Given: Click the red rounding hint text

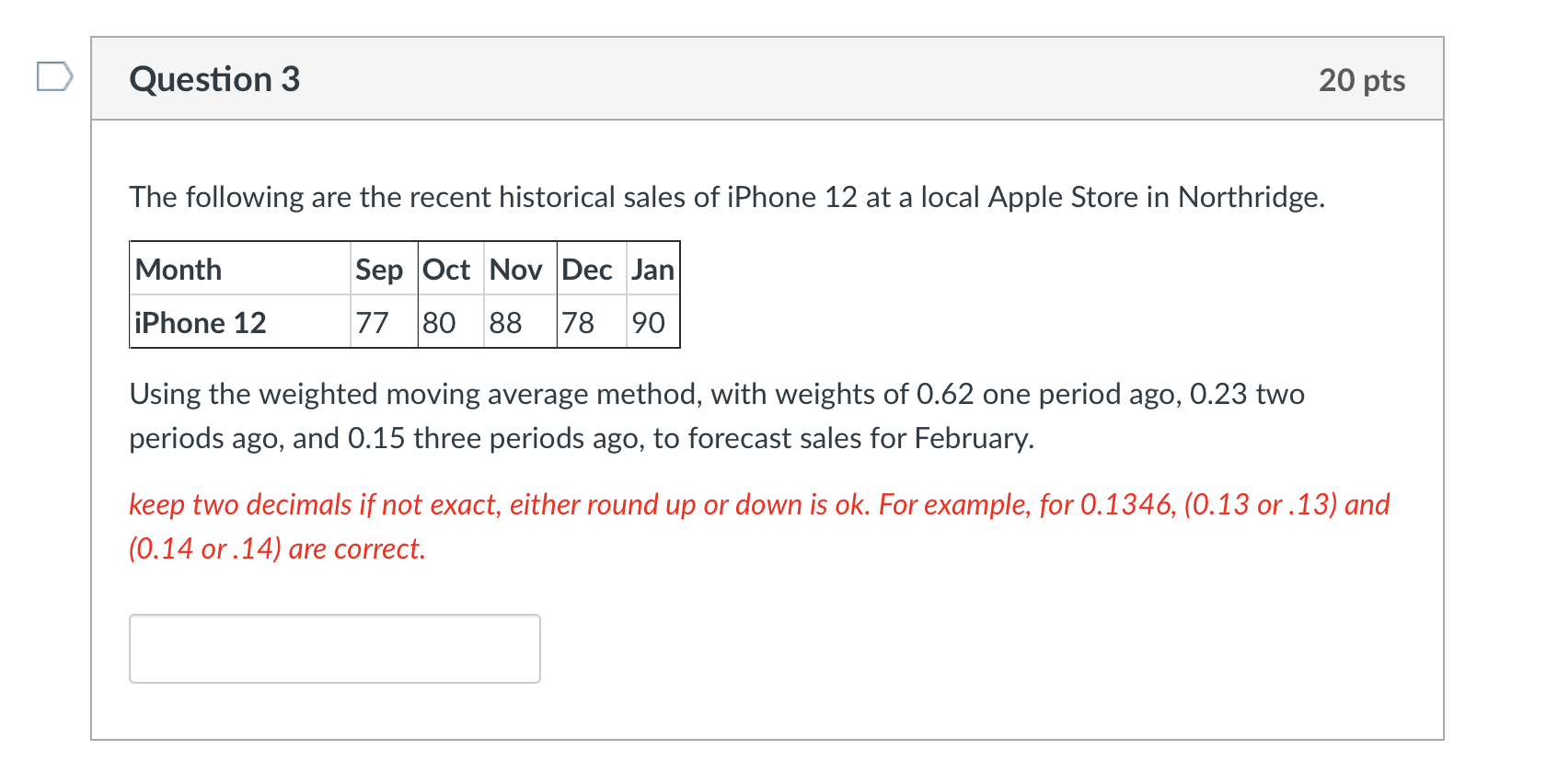Looking at the screenshot, I should [x=758, y=526].
